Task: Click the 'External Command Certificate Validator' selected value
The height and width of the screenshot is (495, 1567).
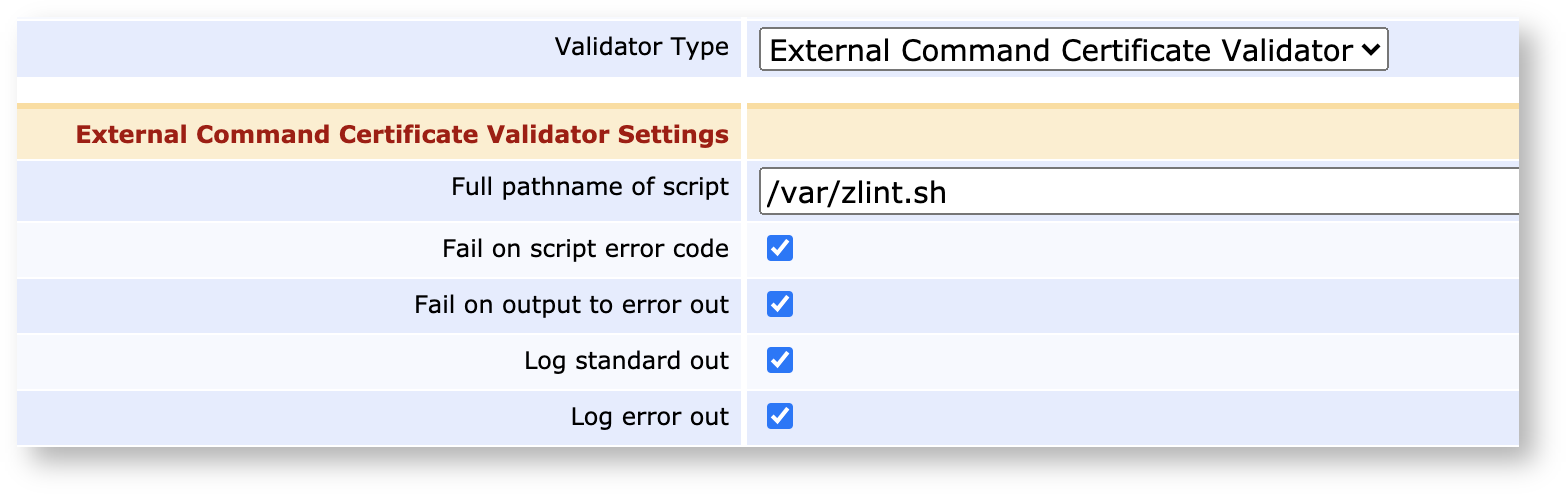Action: coord(1060,50)
